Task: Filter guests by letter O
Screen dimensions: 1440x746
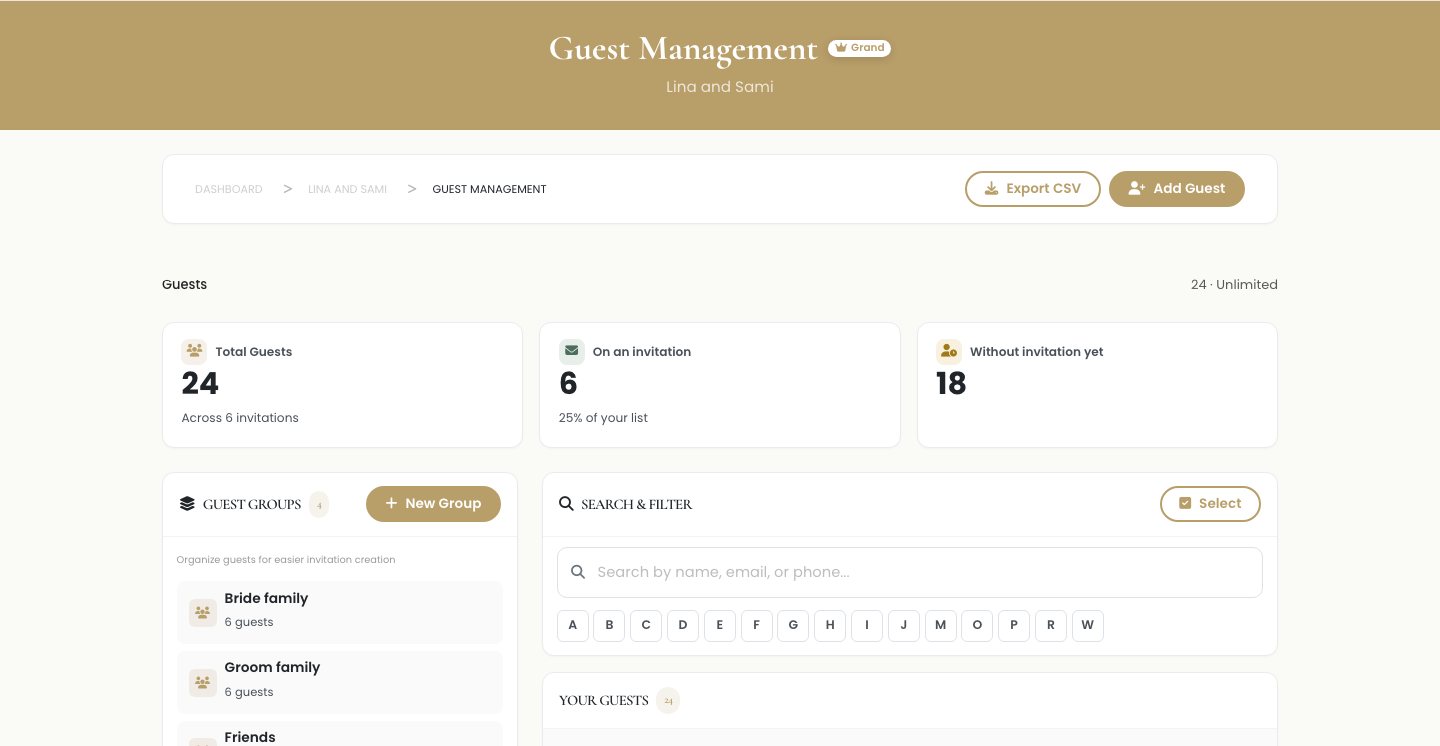Action: point(977,625)
